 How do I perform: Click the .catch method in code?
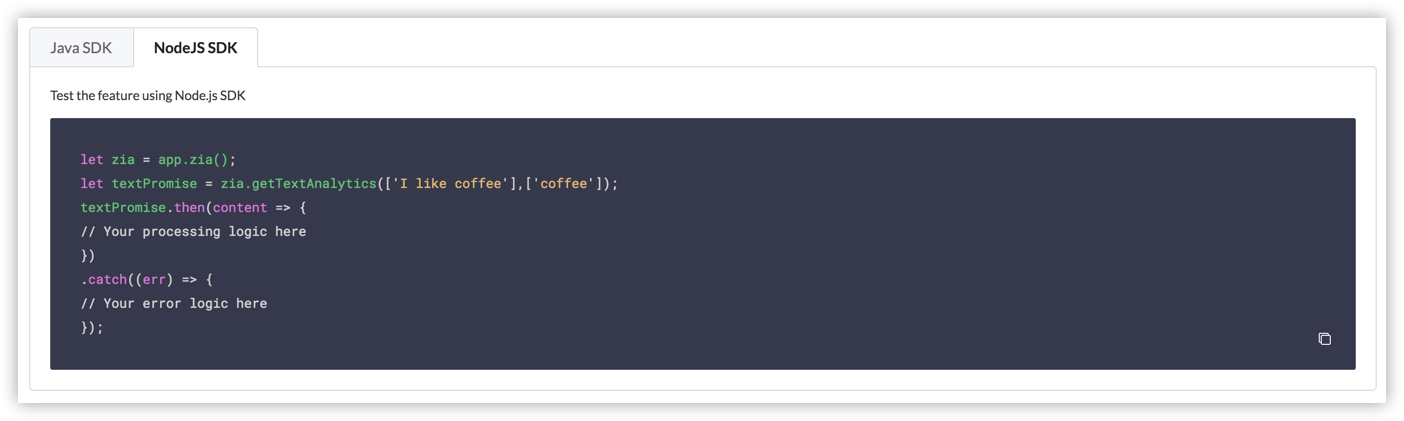coord(104,280)
